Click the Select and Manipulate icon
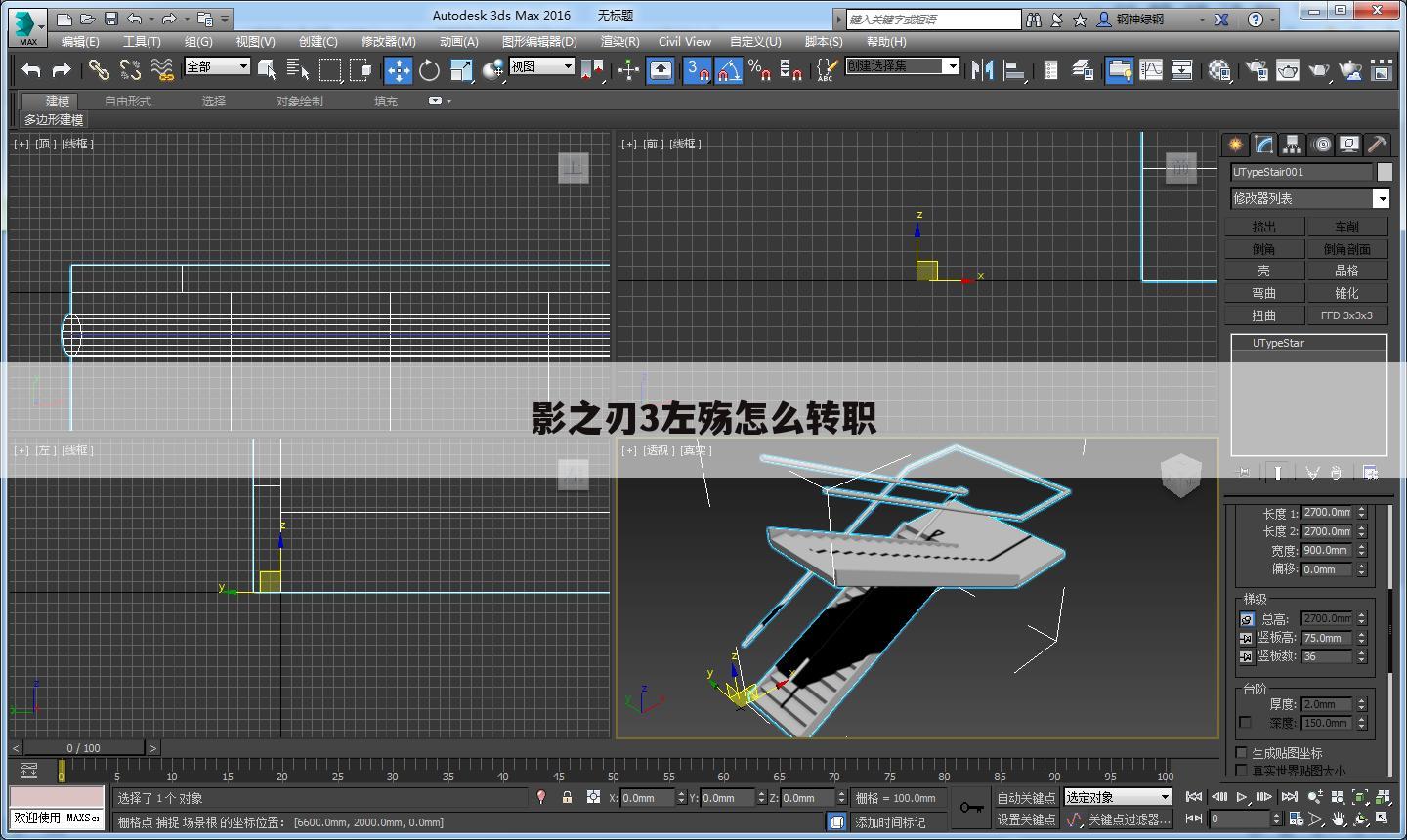The height and width of the screenshot is (840, 1407). (x=629, y=69)
